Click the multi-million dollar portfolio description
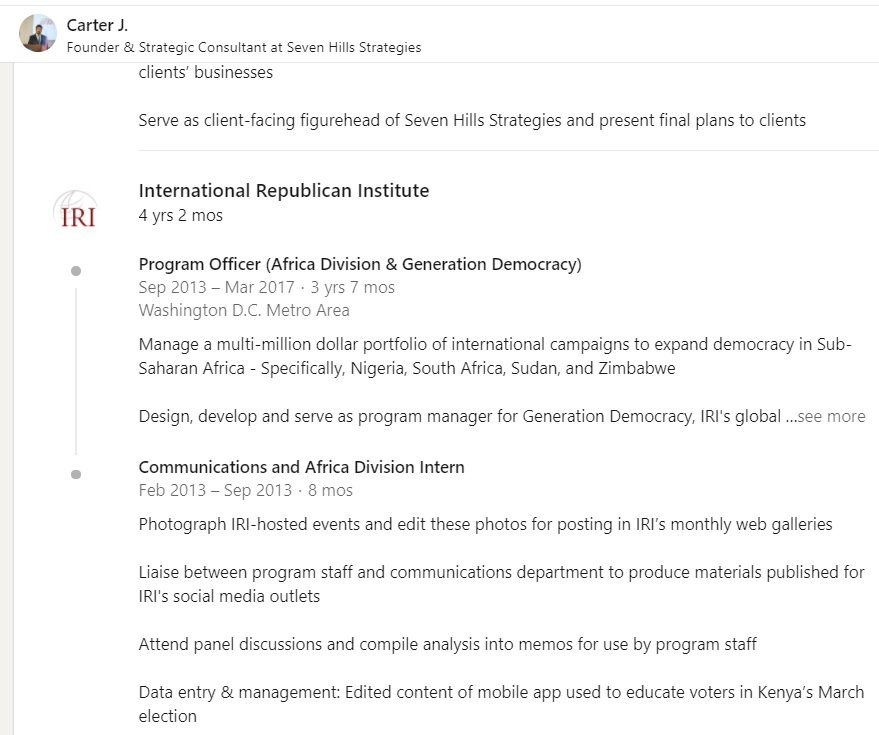Screen dimensions: 879x735 (495, 356)
